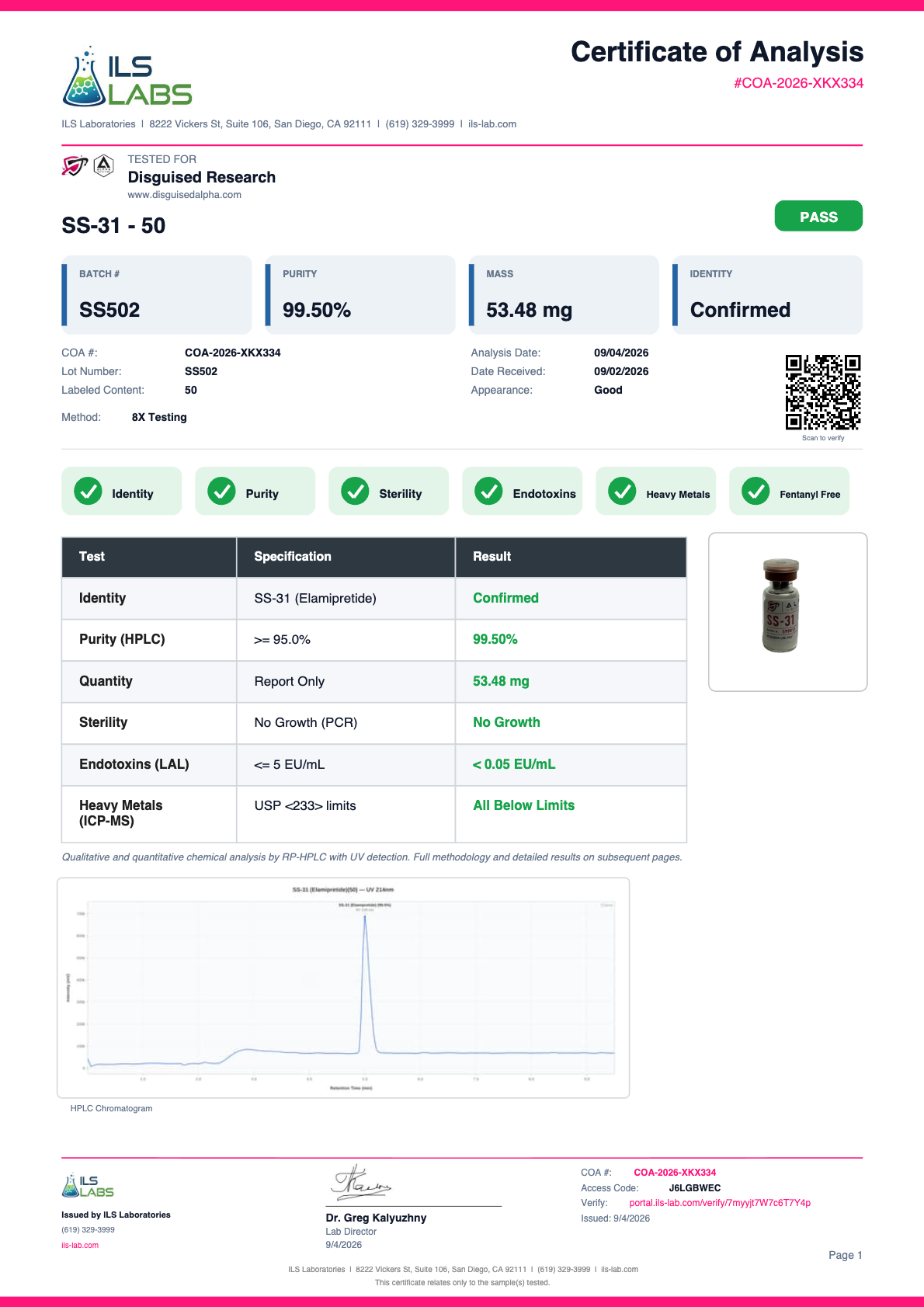Click the name "Dr. Greg Kalyuzhny"
This screenshot has height=1307, width=924.
[376, 1218]
